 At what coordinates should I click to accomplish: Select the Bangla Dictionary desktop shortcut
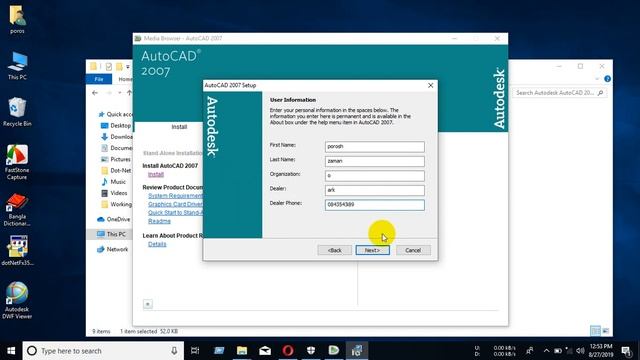point(17,209)
